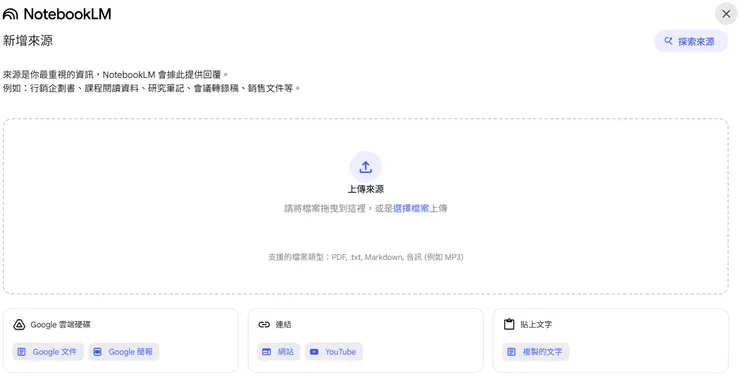
Task: Click the 上傳來源 heading text
Action: (366, 189)
